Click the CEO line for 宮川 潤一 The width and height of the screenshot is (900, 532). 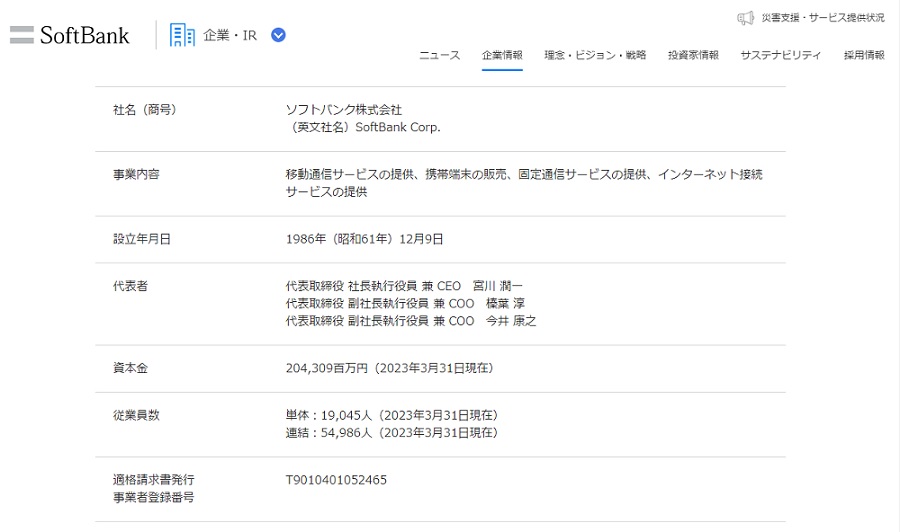point(404,286)
